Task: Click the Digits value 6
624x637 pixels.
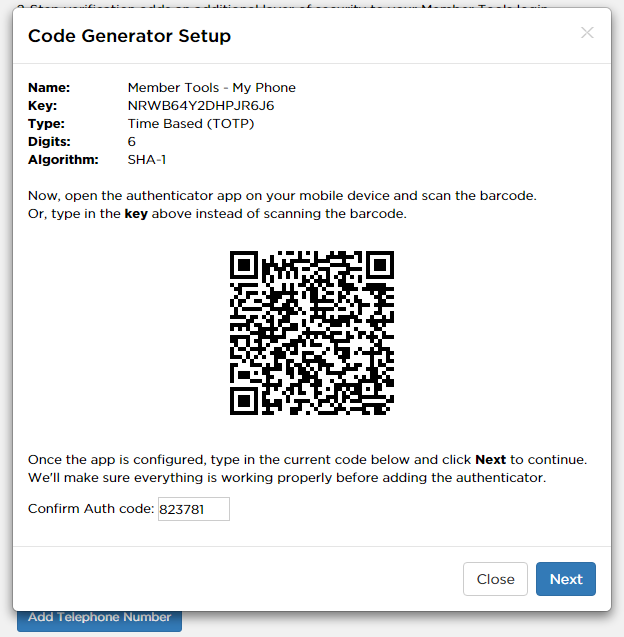Action: pos(132,142)
